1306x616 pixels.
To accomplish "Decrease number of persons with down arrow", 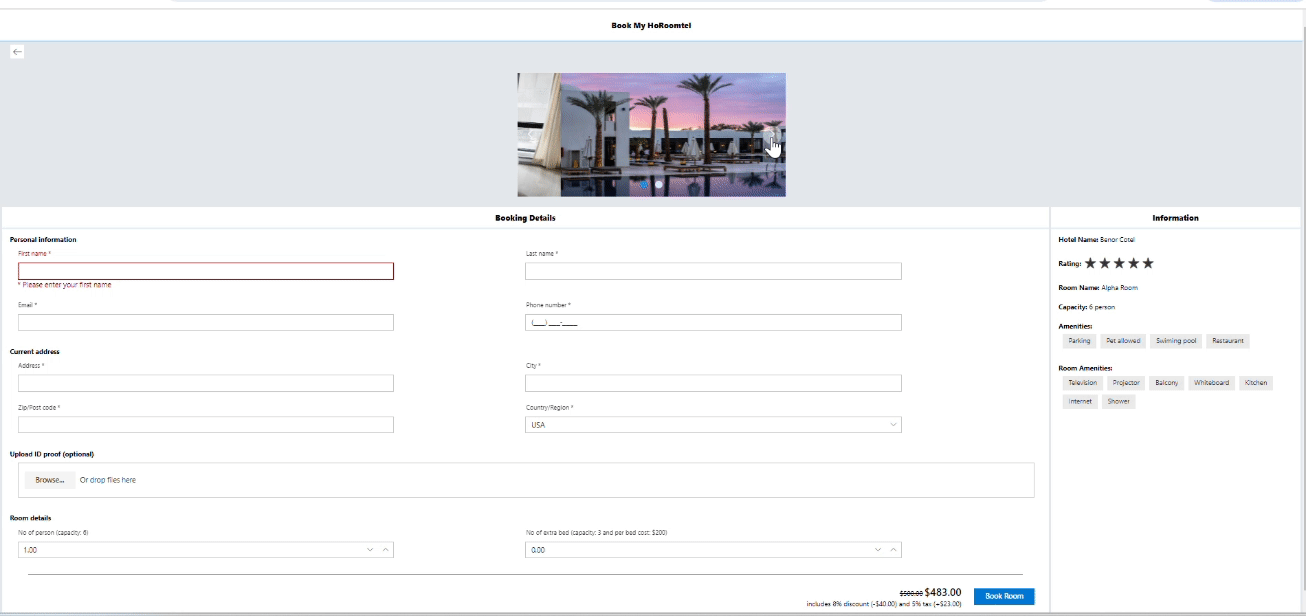I will pyautogui.click(x=370, y=550).
